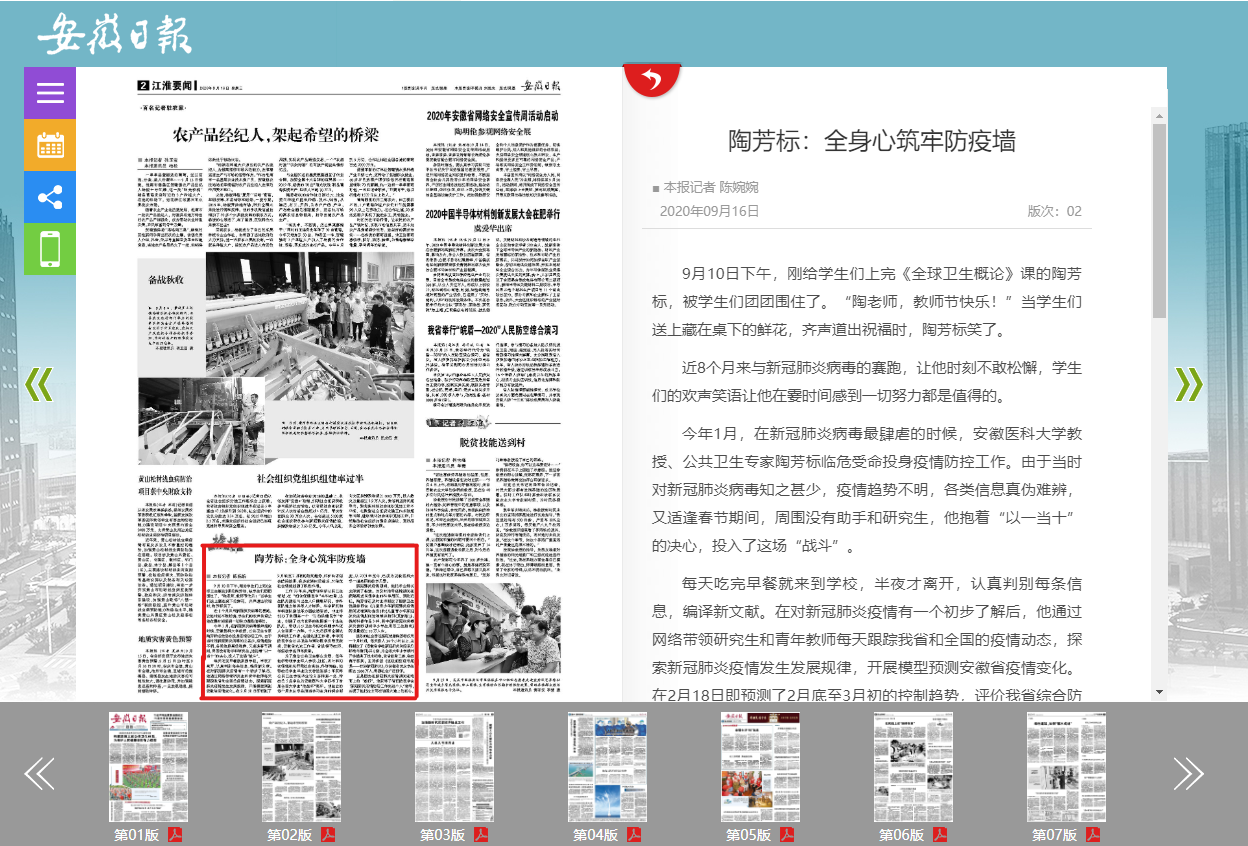
Task: Go to previous page with left chevron
Action: click(38, 384)
